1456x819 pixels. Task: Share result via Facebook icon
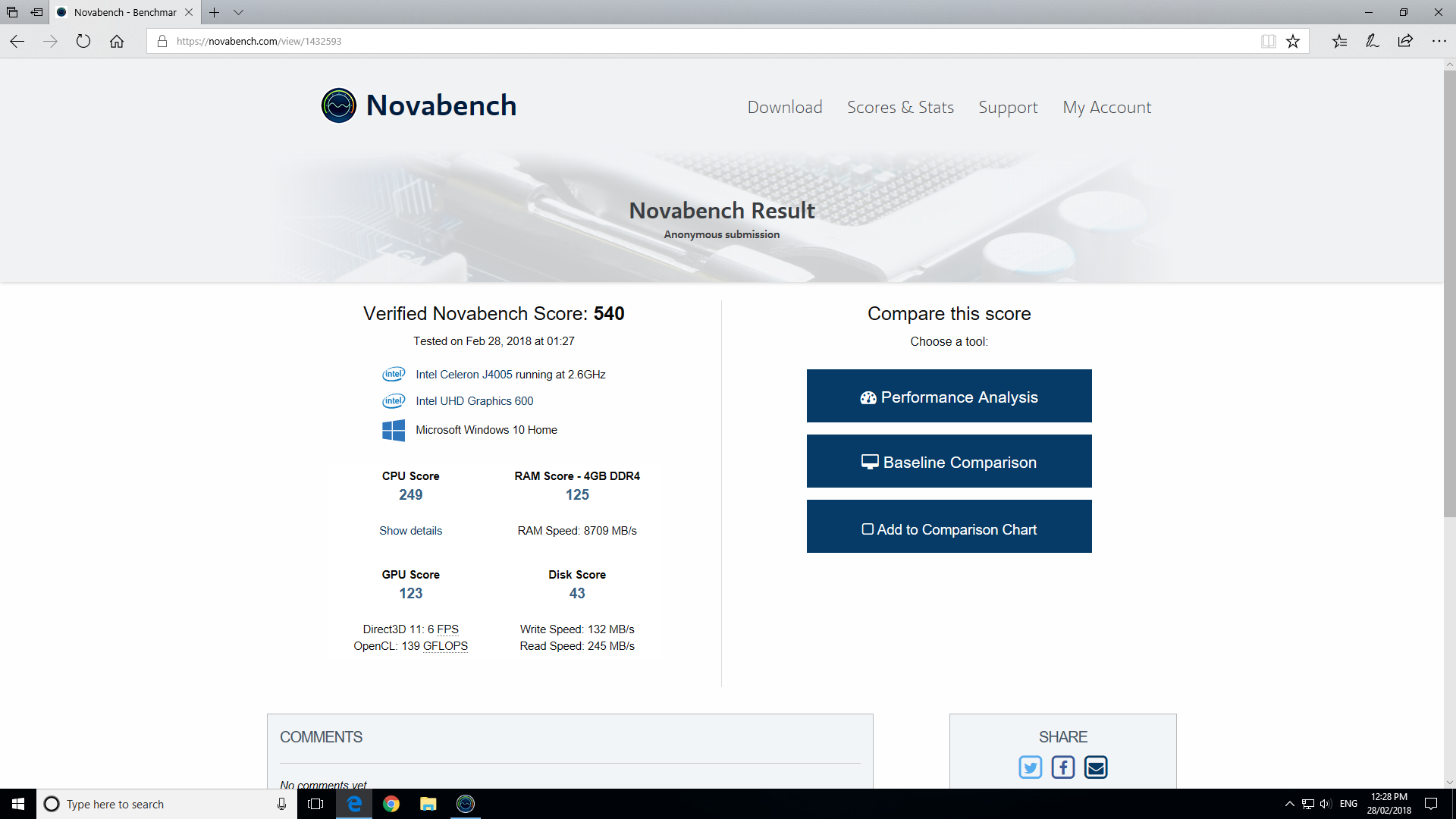pyautogui.click(x=1062, y=767)
